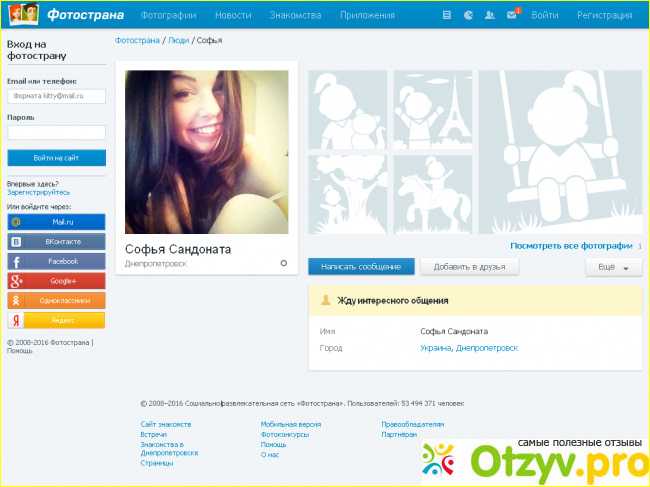The width and height of the screenshot is (650, 487).
Task: Sign in via the Яндекс button
Action: 56,321
